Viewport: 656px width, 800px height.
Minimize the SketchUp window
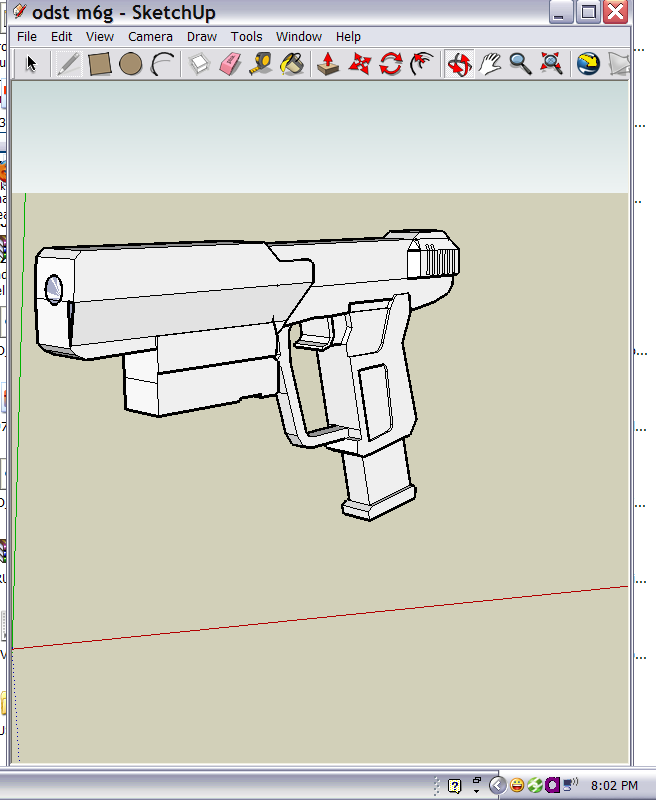(x=562, y=11)
